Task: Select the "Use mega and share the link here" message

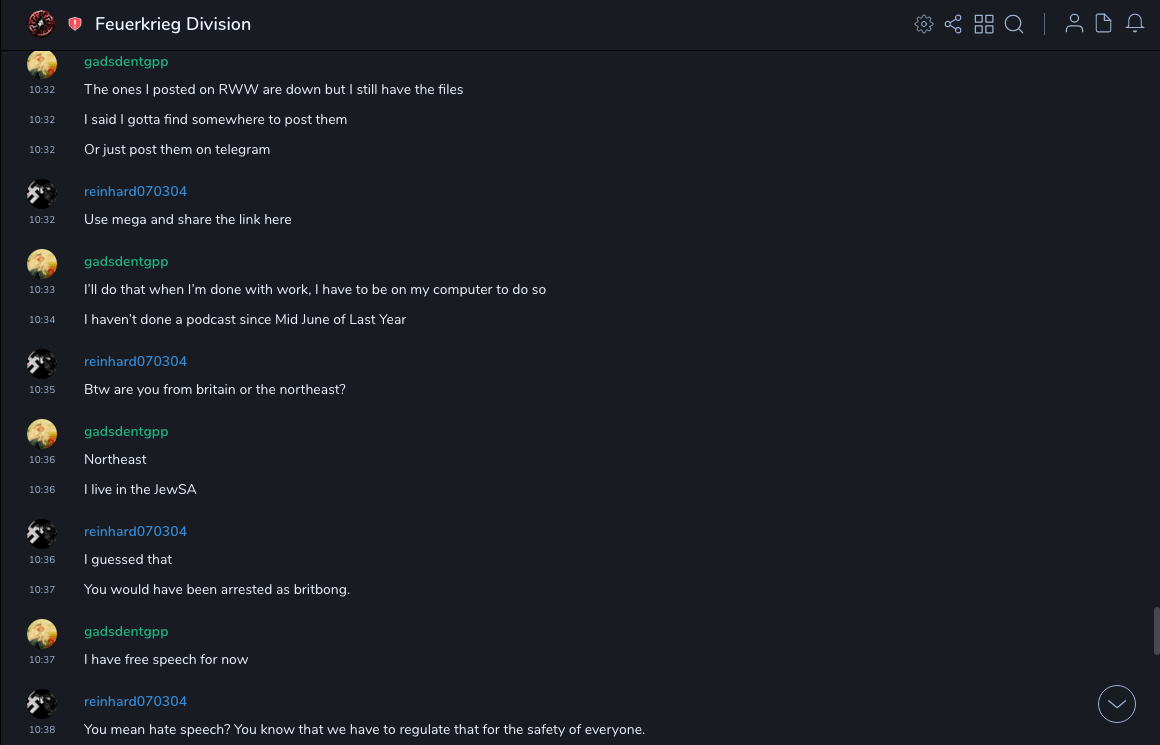Action: coord(188,219)
